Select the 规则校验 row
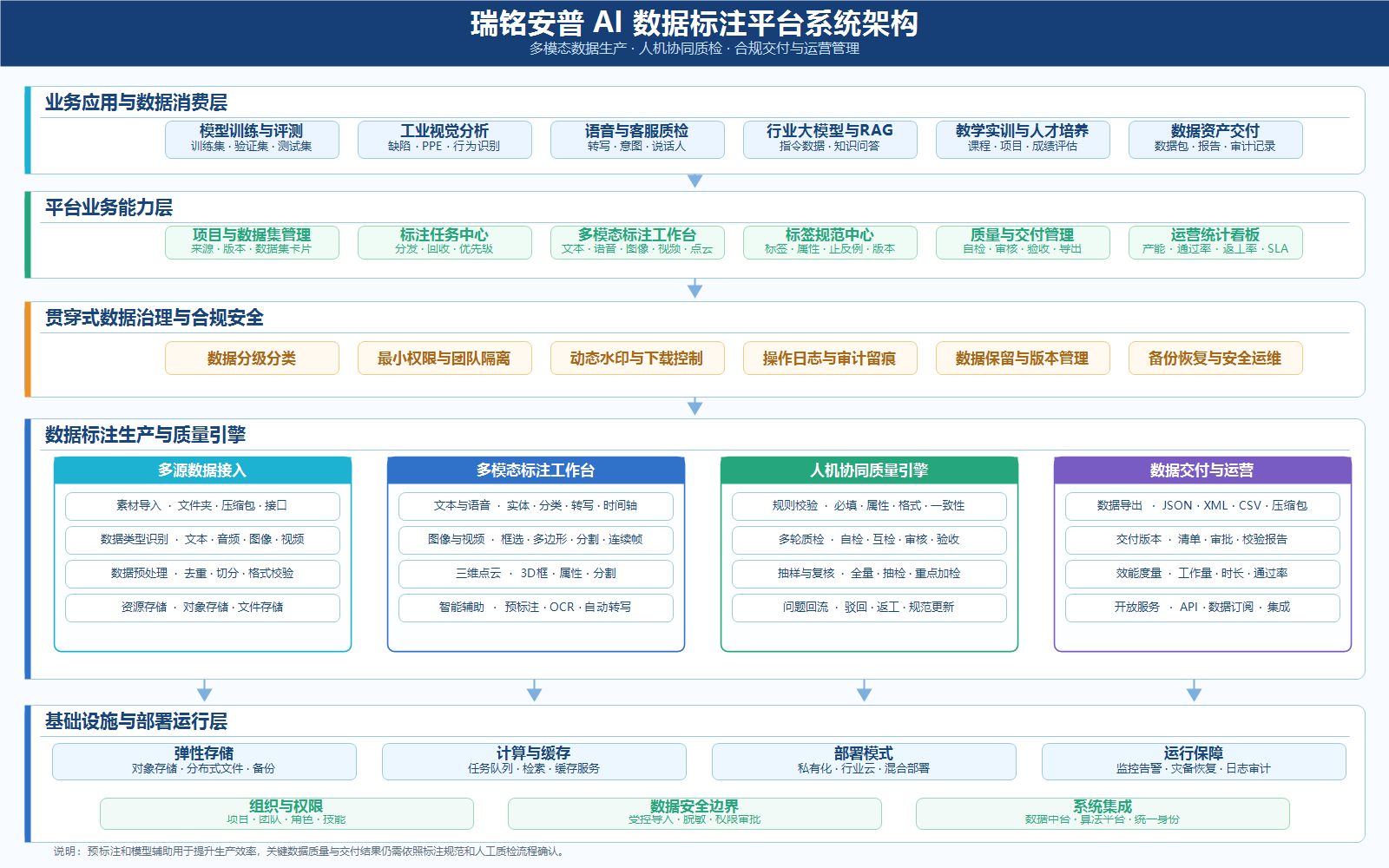Viewport: 1389px width, 868px height. pyautogui.click(x=869, y=506)
